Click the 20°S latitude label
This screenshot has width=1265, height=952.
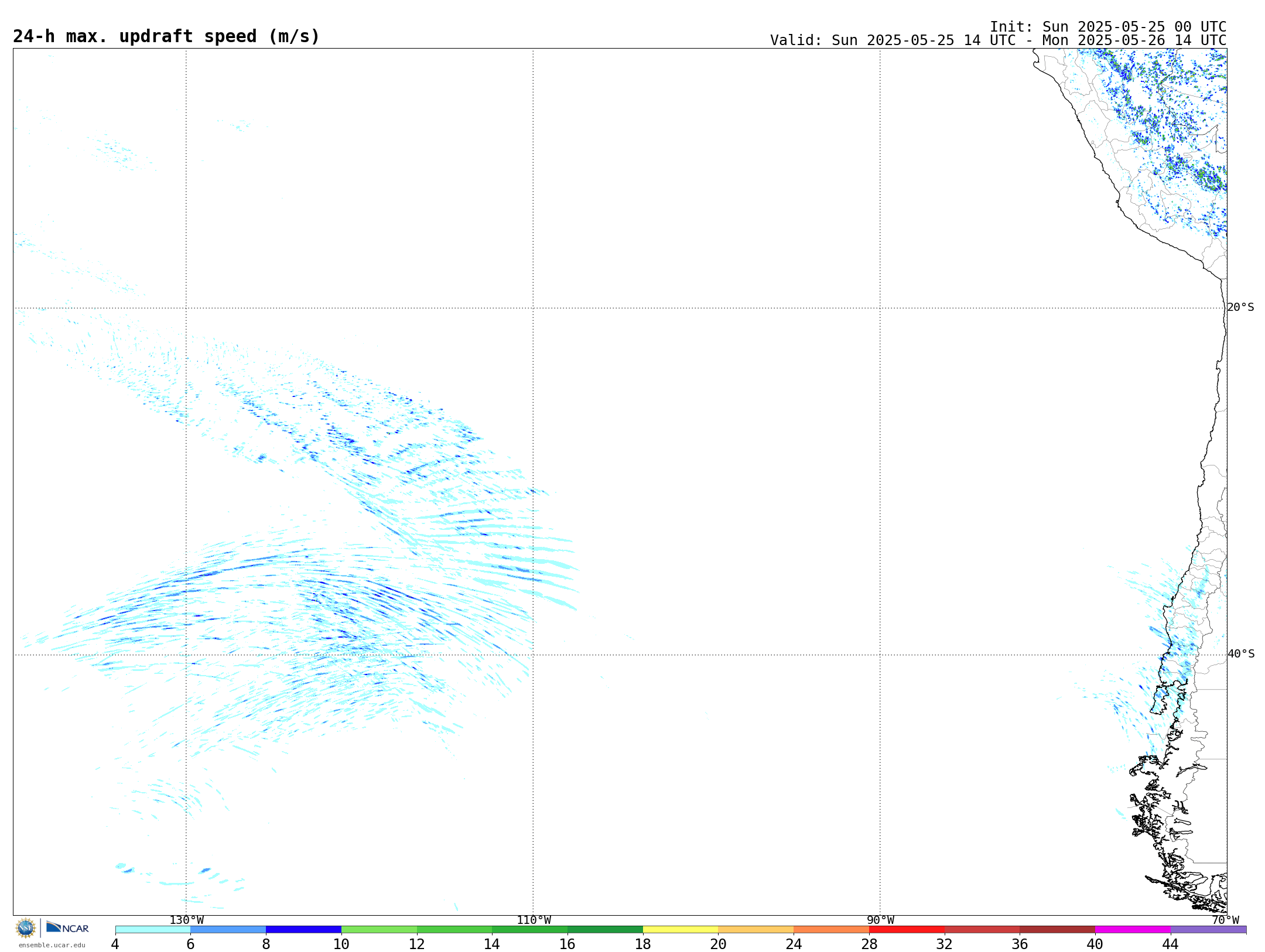pos(1240,307)
